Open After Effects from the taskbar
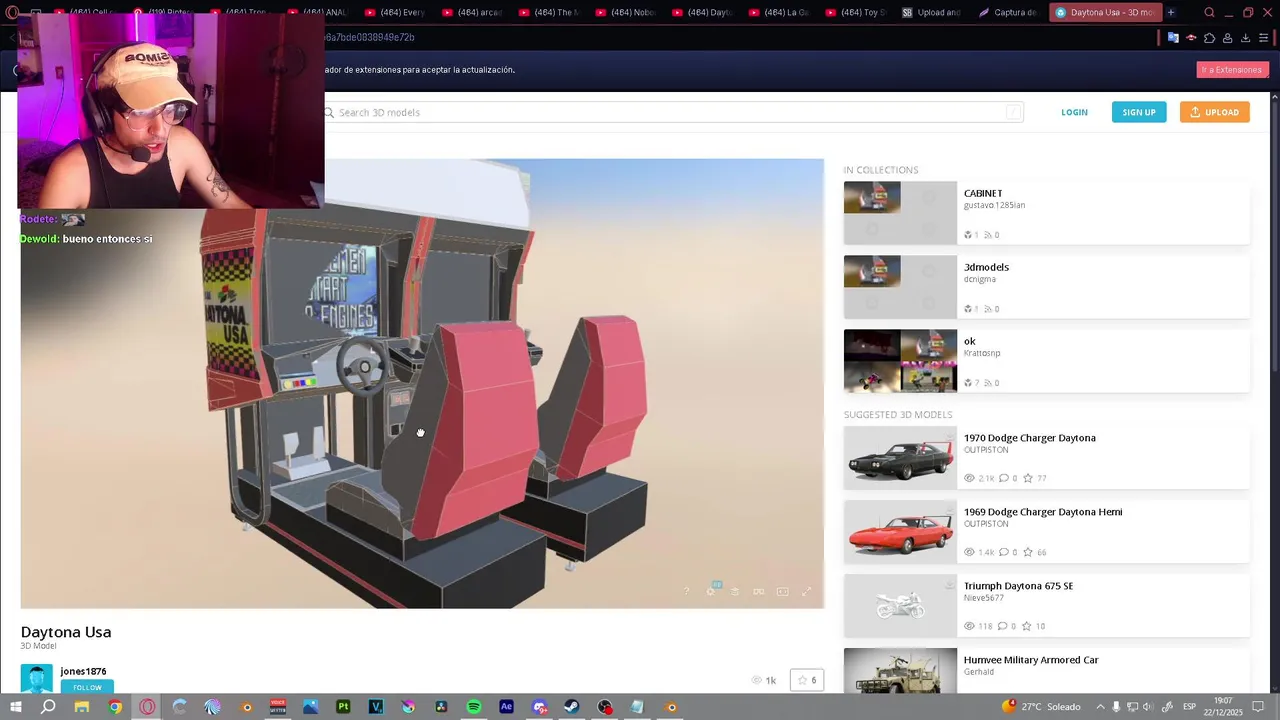Image resolution: width=1280 pixels, height=720 pixels. click(506, 707)
